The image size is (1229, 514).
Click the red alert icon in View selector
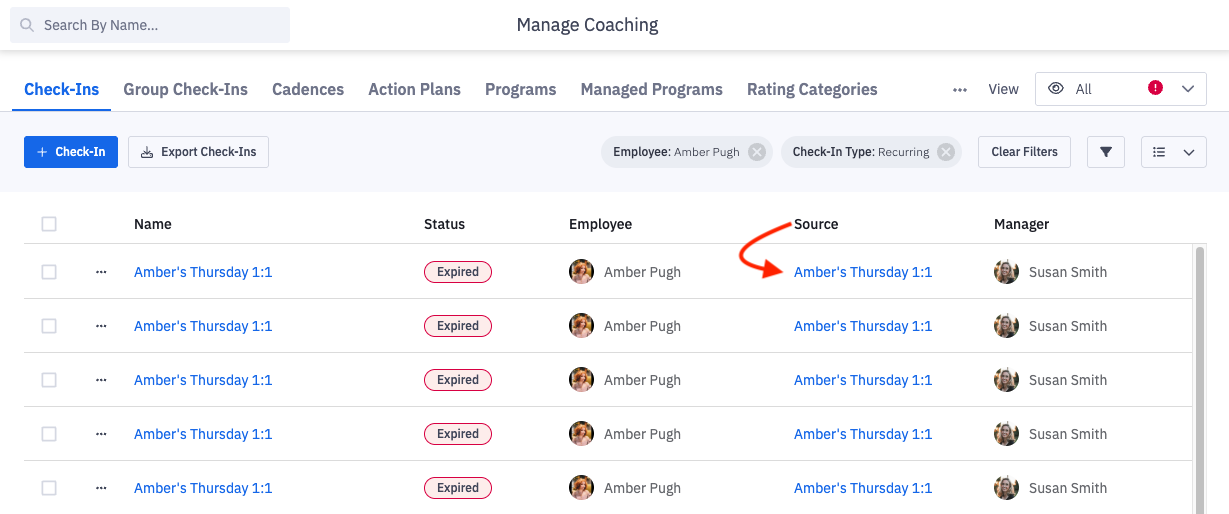click(1155, 88)
